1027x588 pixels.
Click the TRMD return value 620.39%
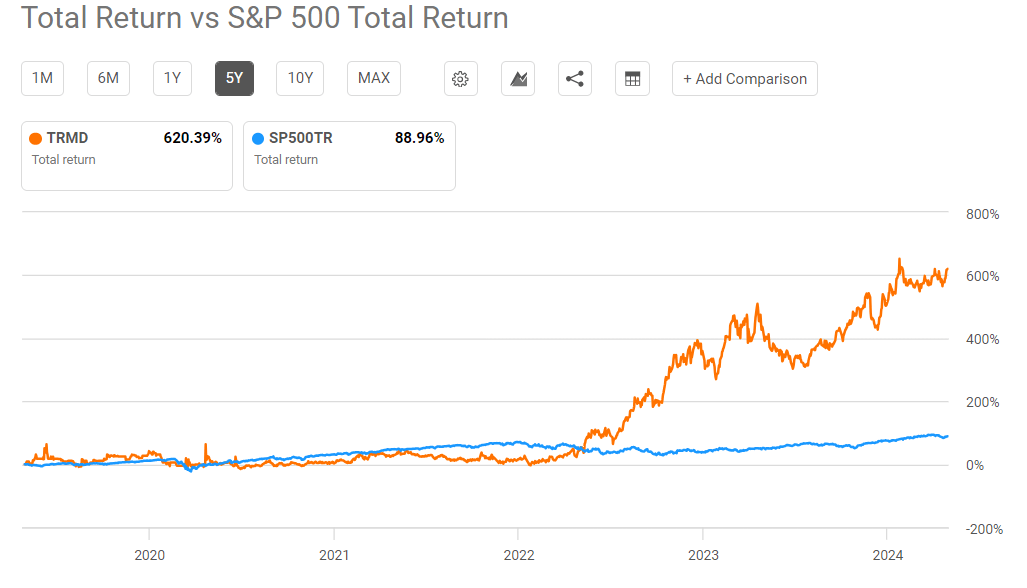pos(193,138)
